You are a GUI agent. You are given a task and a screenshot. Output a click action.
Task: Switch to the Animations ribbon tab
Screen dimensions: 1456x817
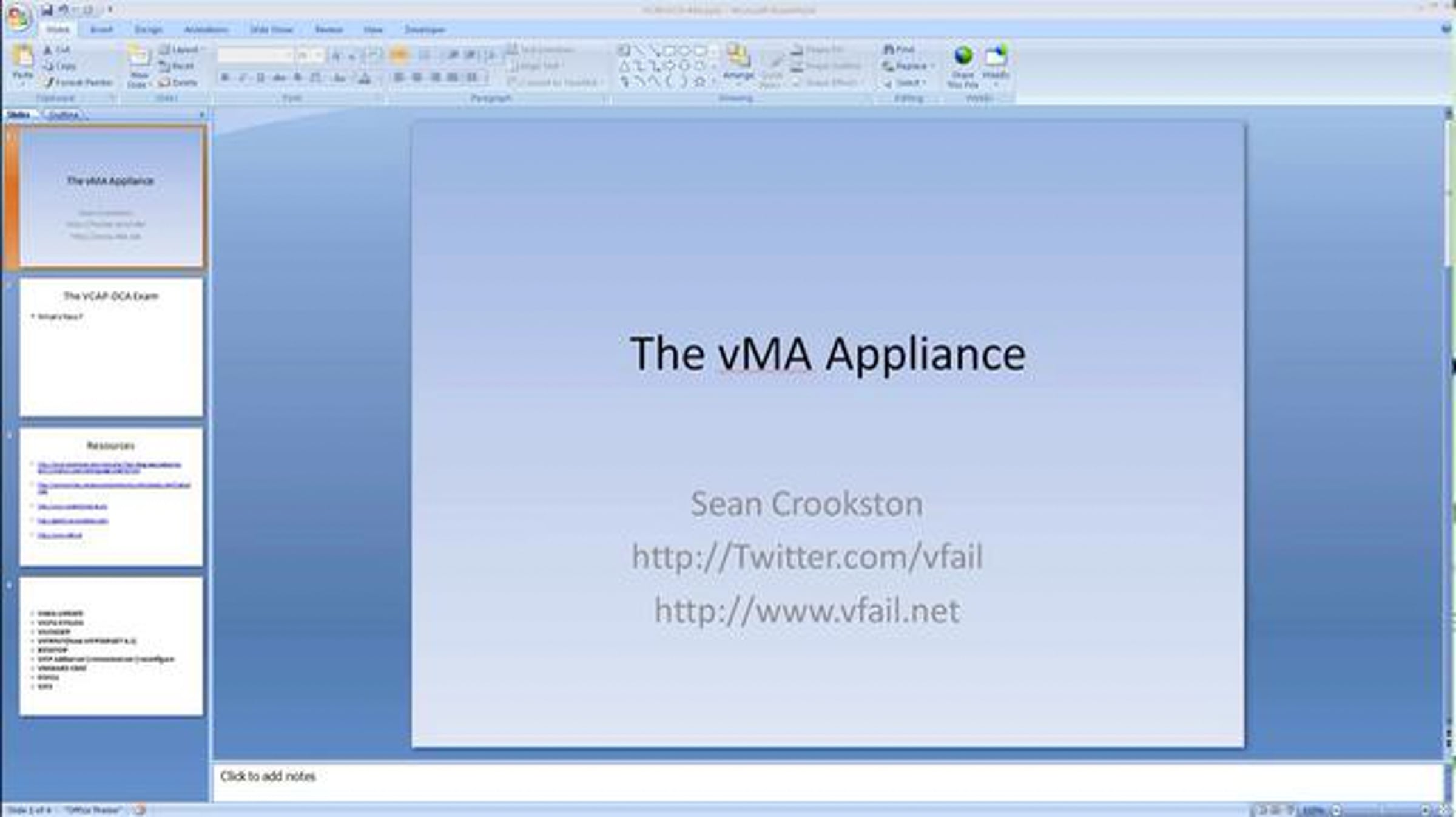pos(206,29)
